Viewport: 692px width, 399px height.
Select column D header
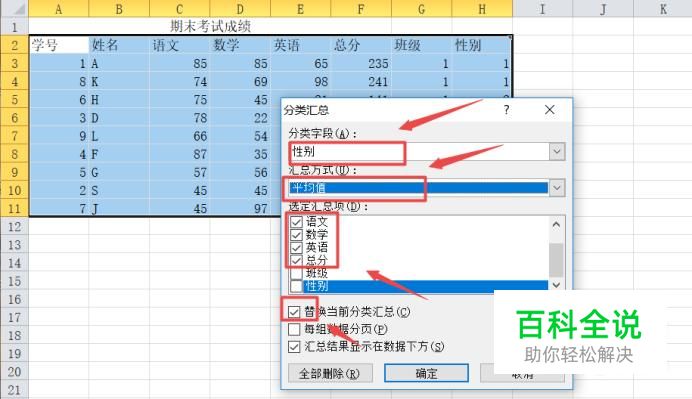click(240, 8)
